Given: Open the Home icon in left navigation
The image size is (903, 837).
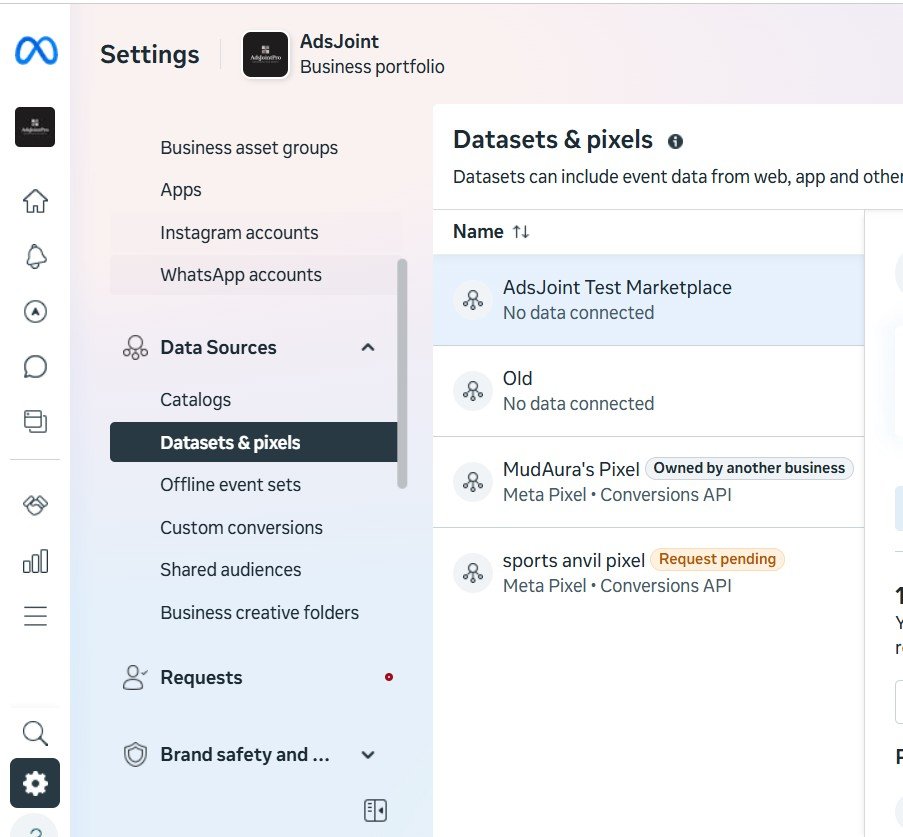Looking at the screenshot, I should (35, 201).
